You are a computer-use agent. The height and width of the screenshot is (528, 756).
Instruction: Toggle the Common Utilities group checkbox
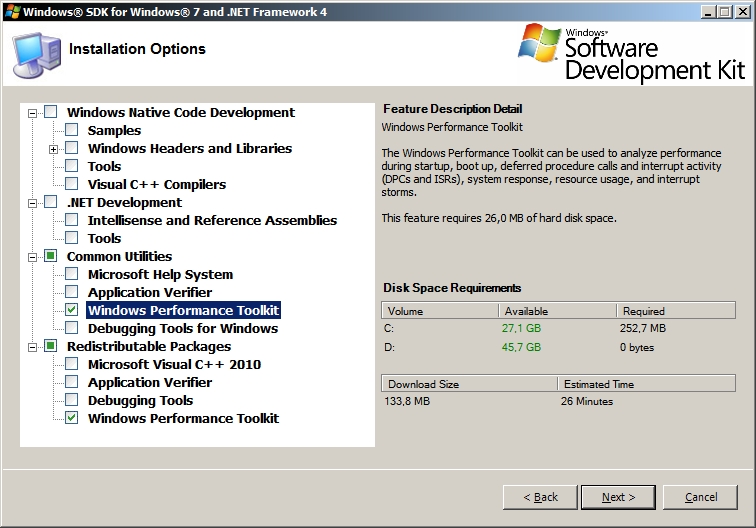click(51, 256)
